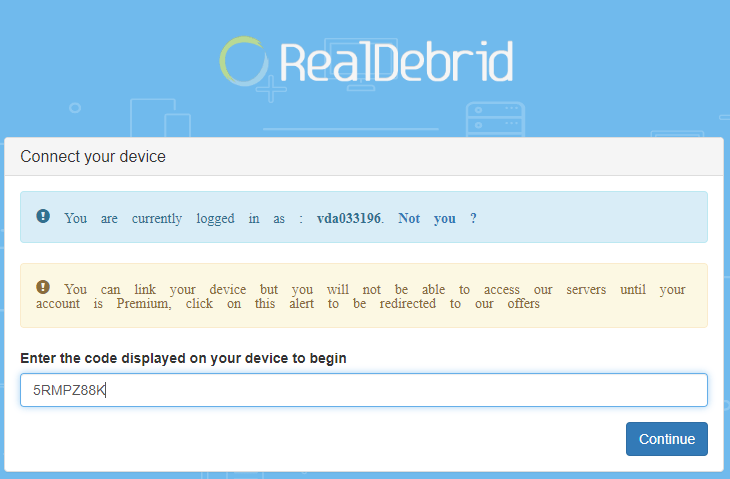This screenshot has width=730, height=479.
Task: Click the Continue button
Action: coord(667,439)
